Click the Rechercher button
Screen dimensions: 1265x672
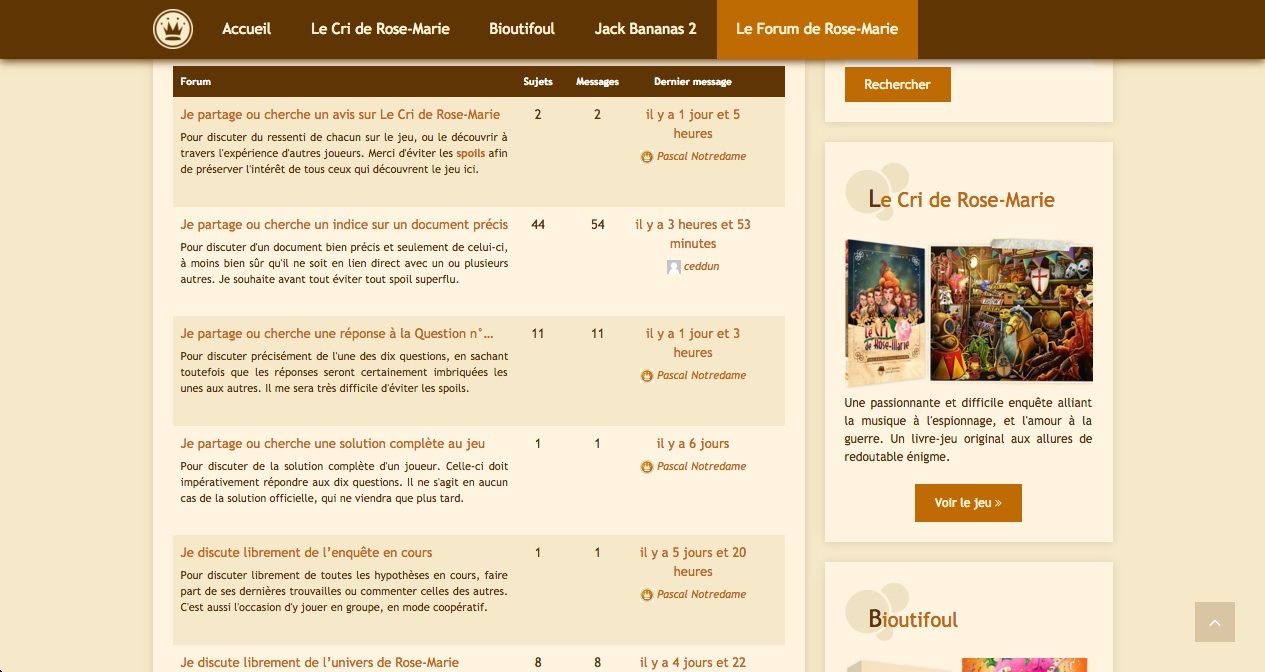[x=898, y=85]
